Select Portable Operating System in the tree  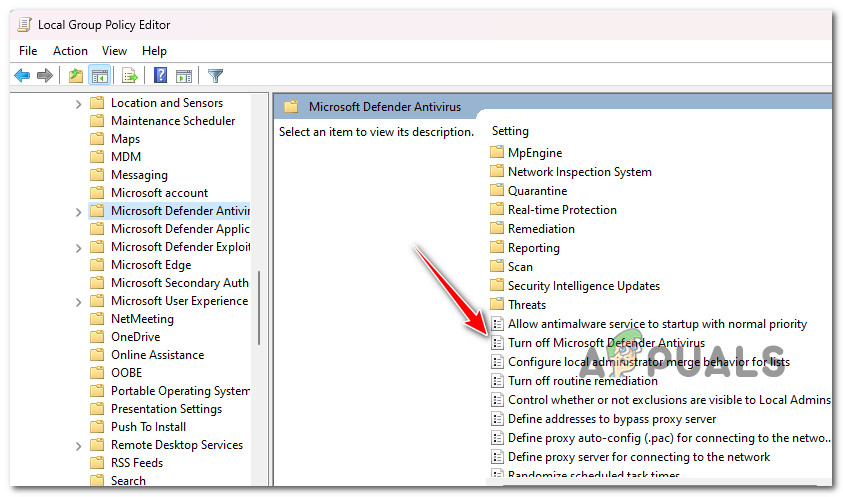click(180, 390)
